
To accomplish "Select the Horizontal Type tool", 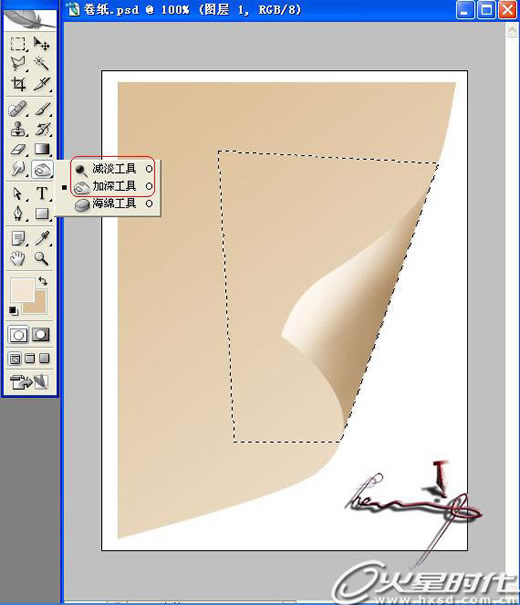I will coord(41,193).
